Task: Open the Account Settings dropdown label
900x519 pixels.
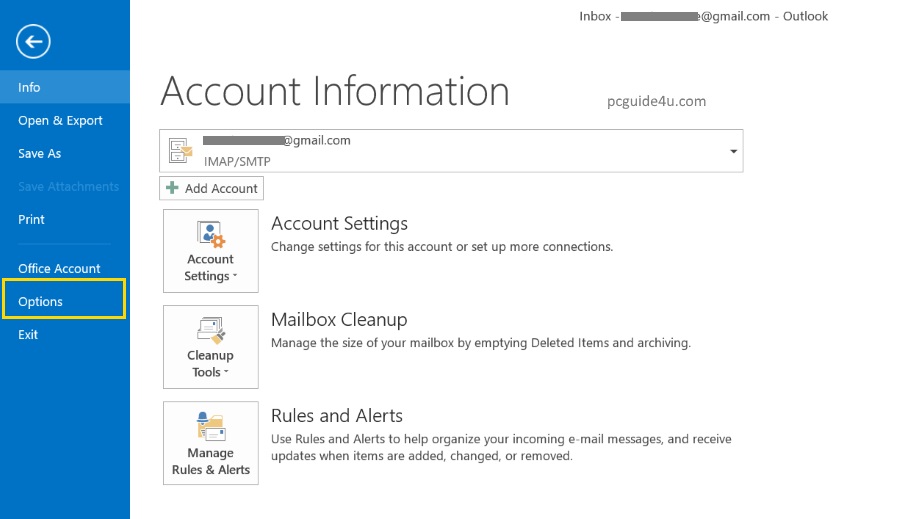Action: pos(210,268)
